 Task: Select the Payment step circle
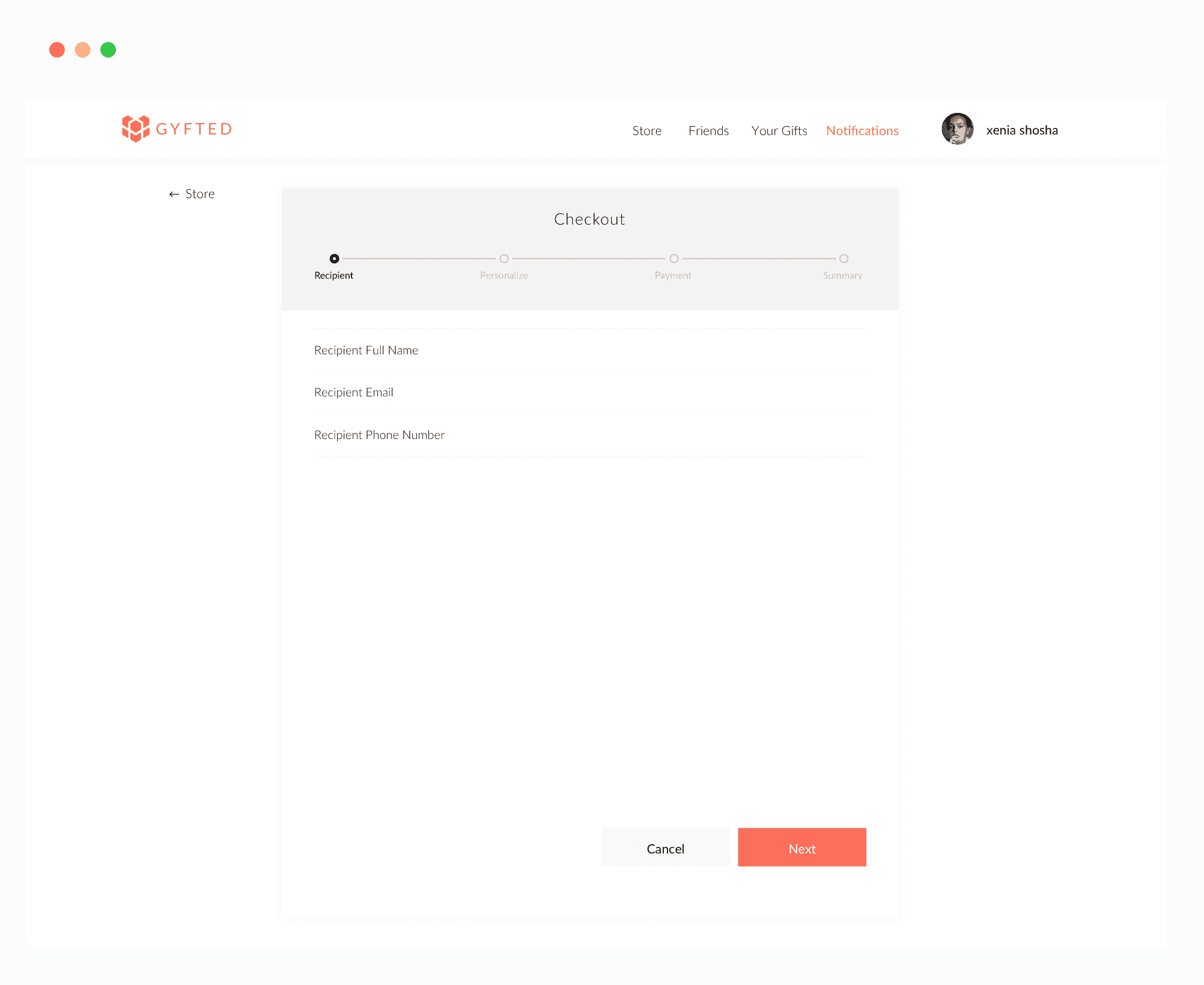(x=674, y=259)
